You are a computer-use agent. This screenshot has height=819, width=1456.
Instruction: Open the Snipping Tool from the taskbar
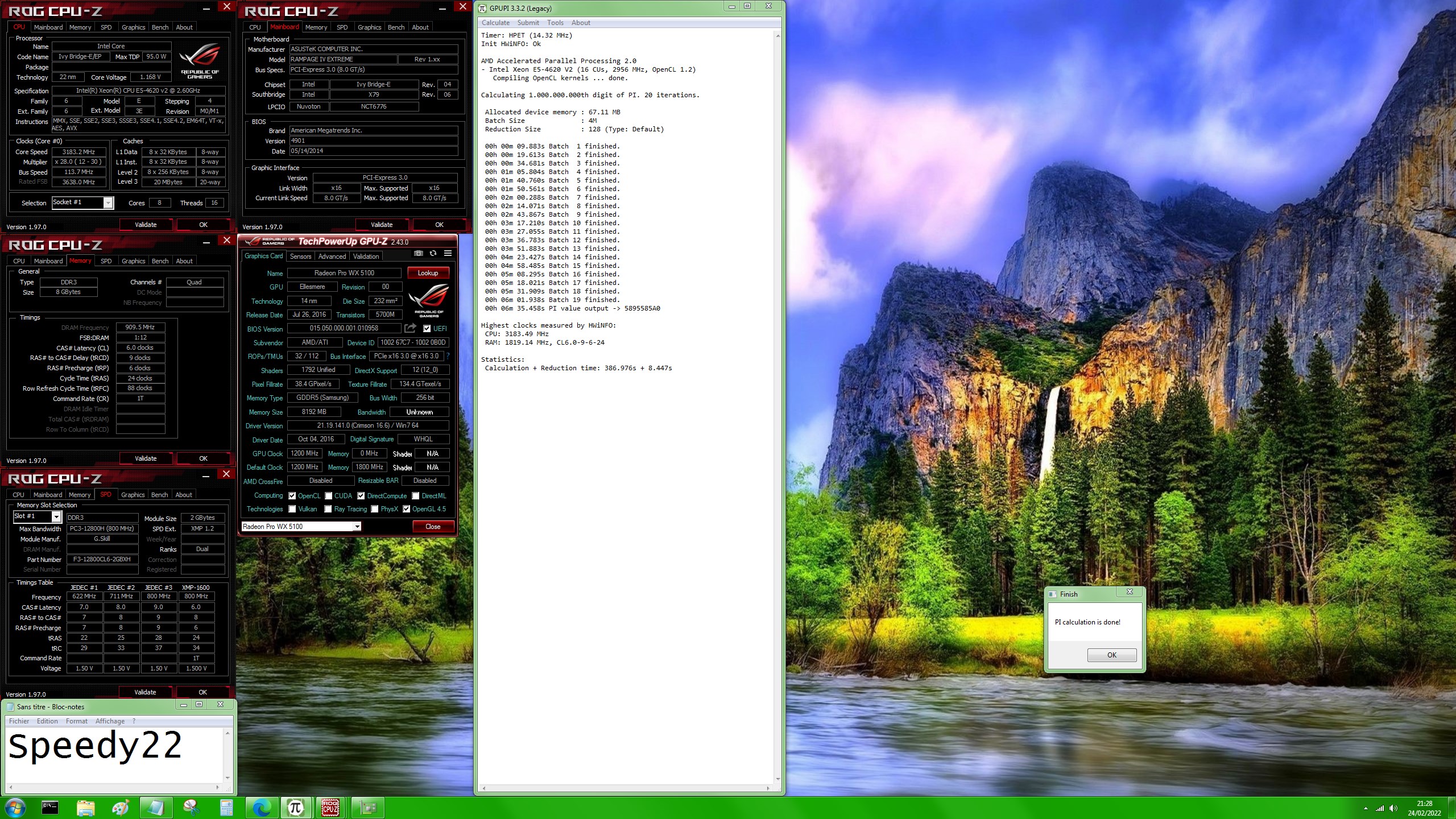click(191, 808)
